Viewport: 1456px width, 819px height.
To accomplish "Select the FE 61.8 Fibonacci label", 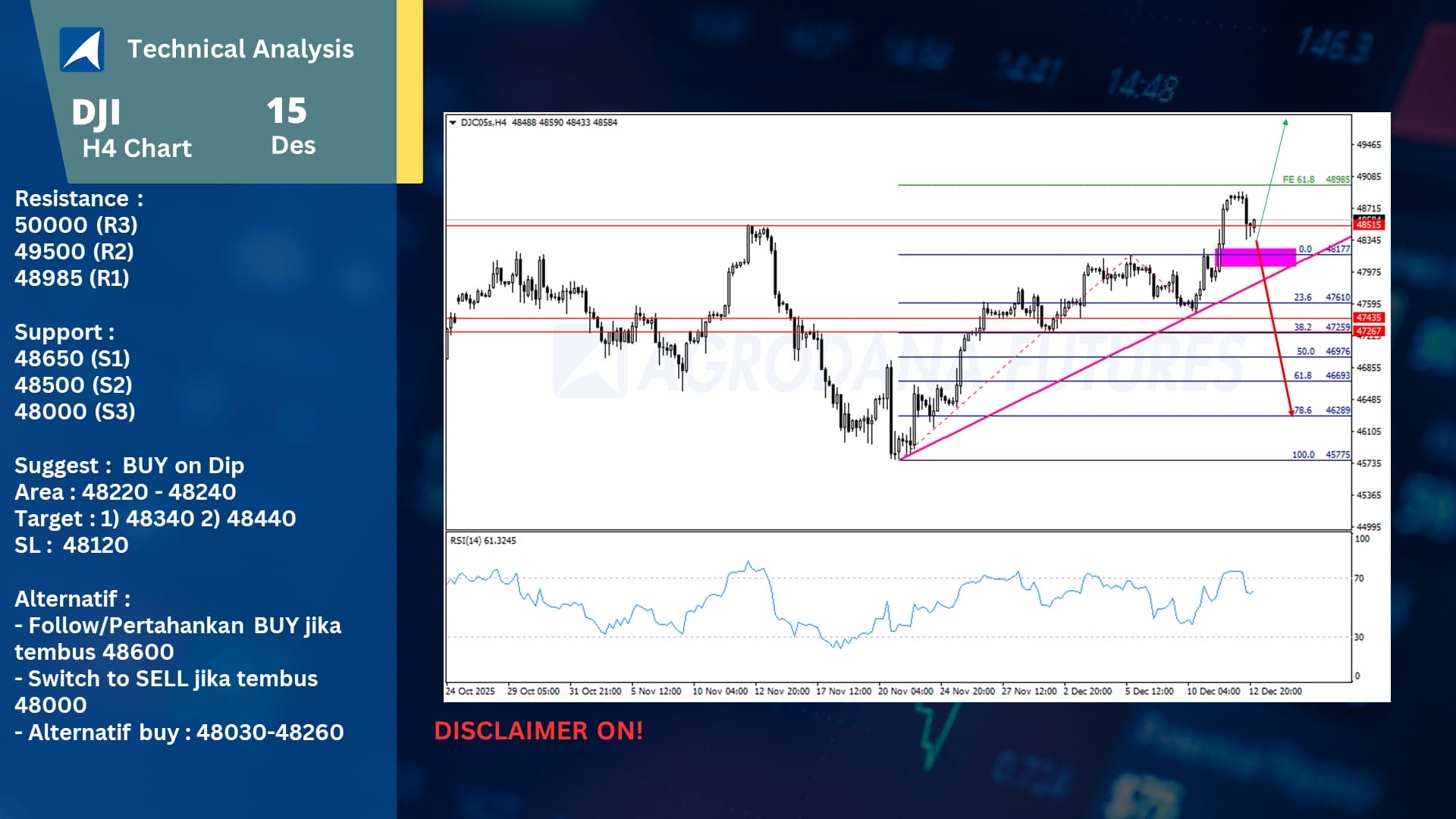I will [1298, 180].
